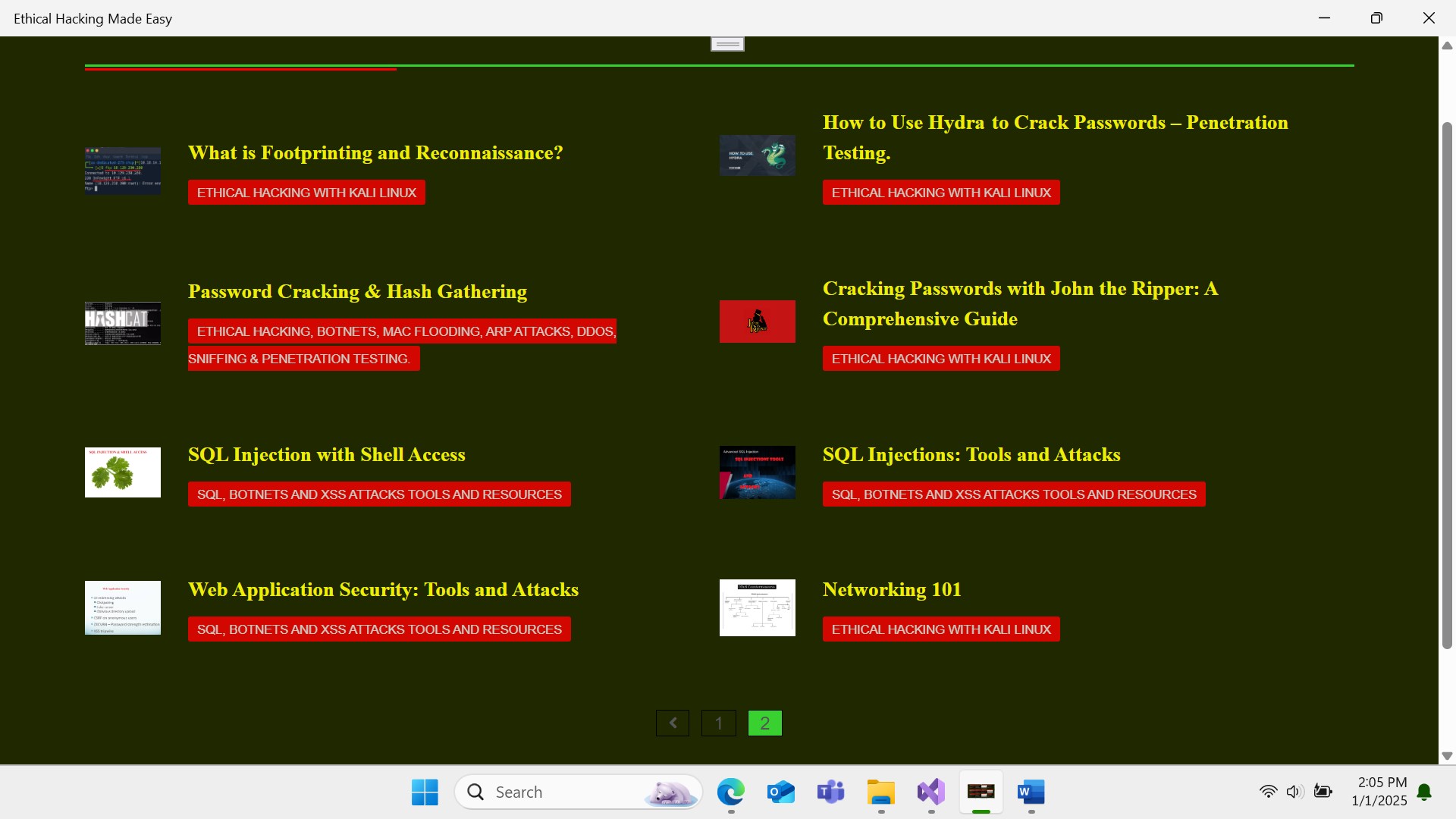Open Word from the taskbar
Screen dimensions: 1456x819
(1031, 792)
